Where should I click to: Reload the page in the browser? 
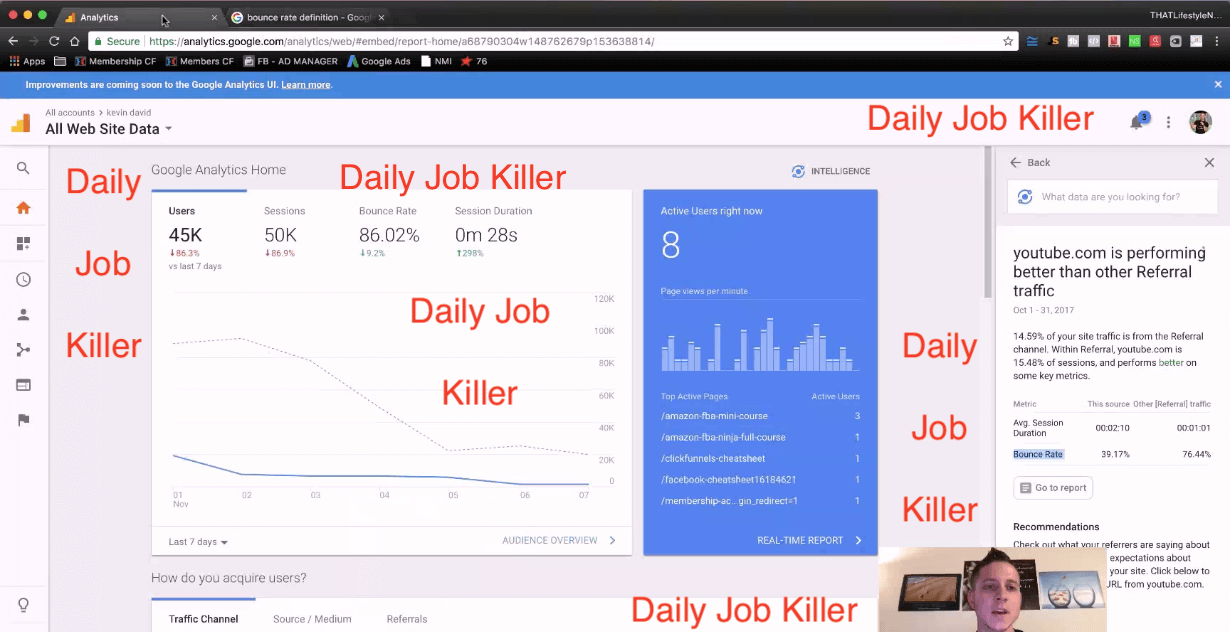(x=54, y=41)
